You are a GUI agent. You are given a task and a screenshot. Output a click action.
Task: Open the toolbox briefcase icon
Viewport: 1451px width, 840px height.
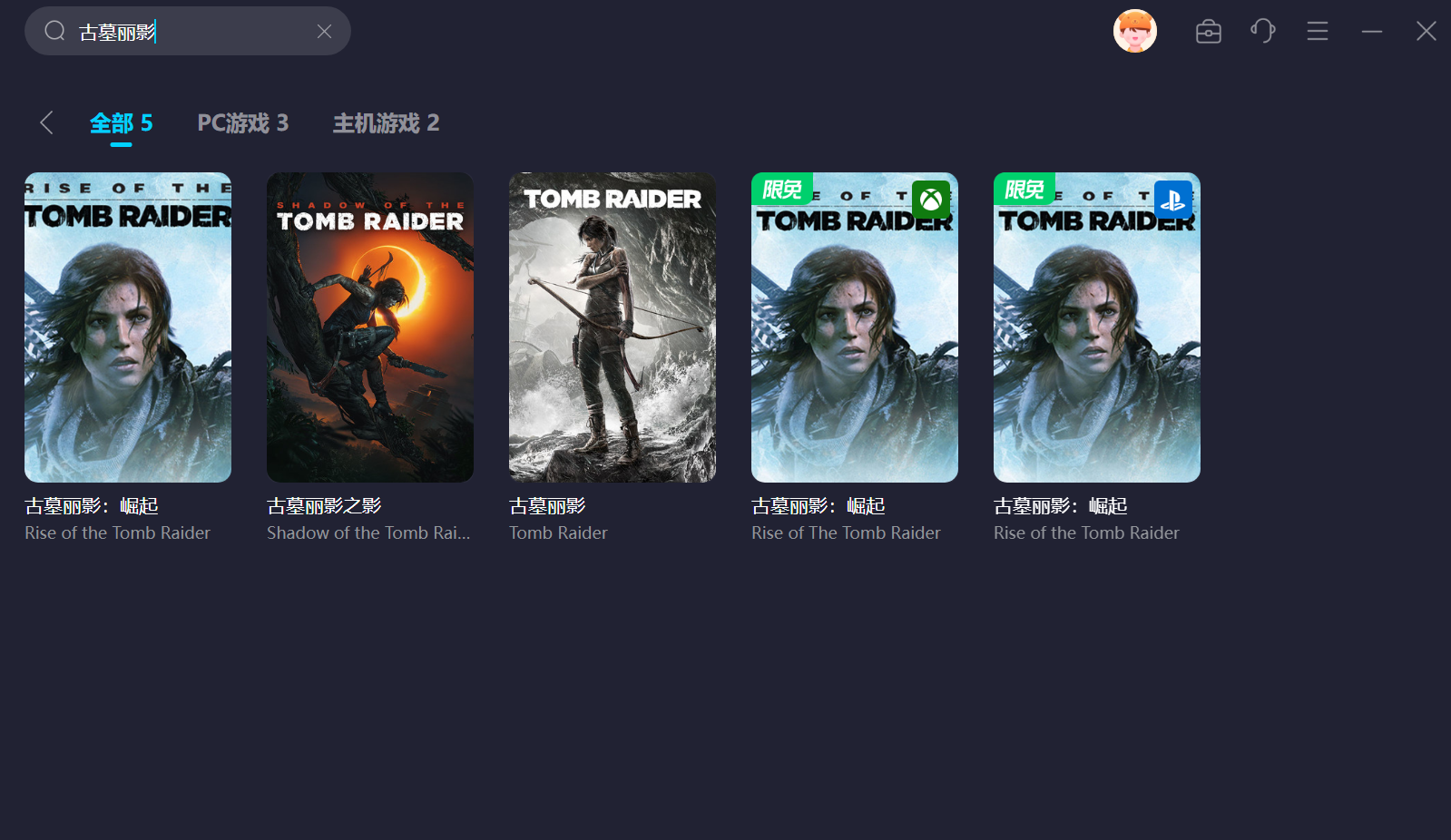click(1208, 32)
